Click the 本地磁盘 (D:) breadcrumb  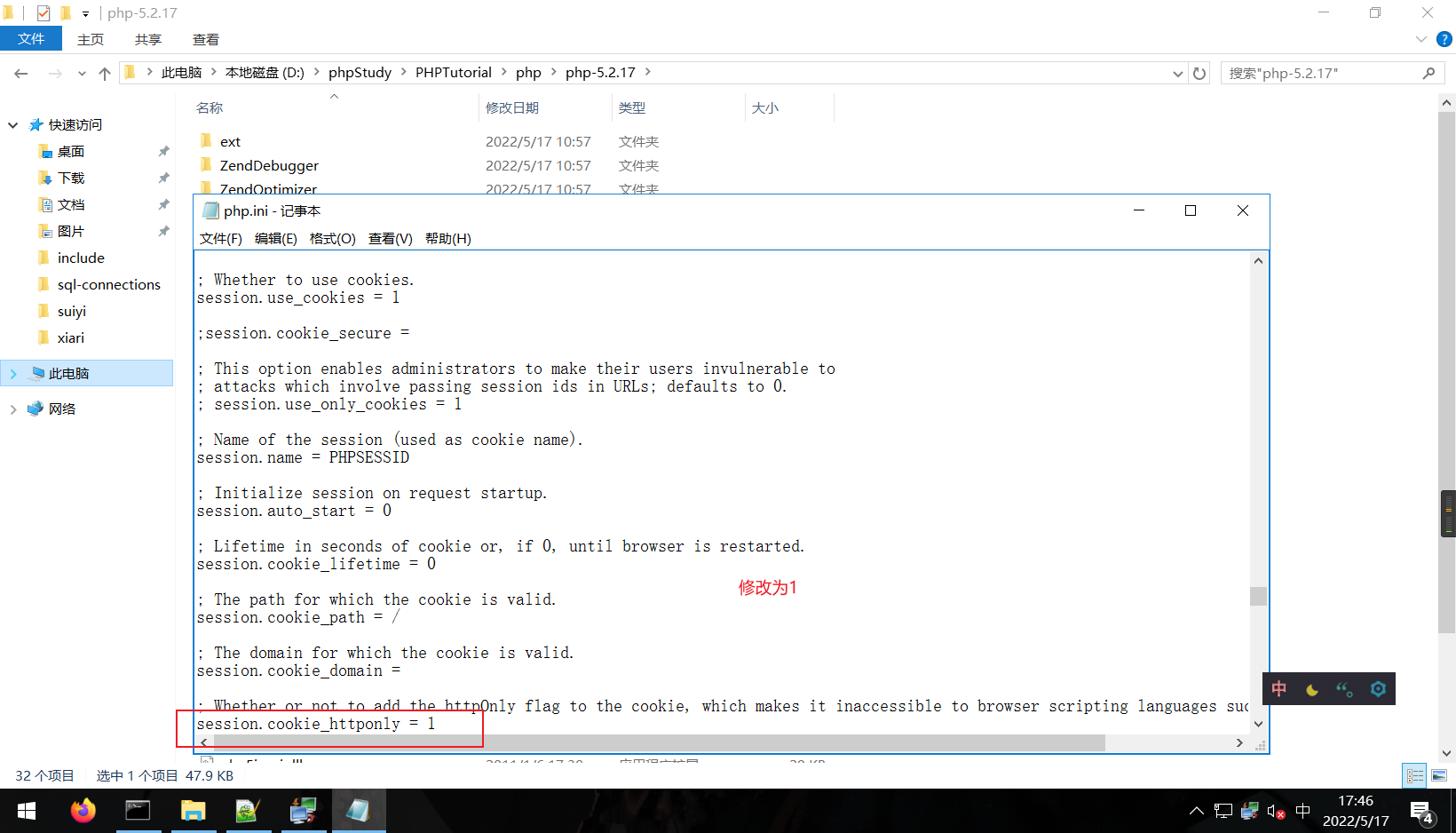265,72
